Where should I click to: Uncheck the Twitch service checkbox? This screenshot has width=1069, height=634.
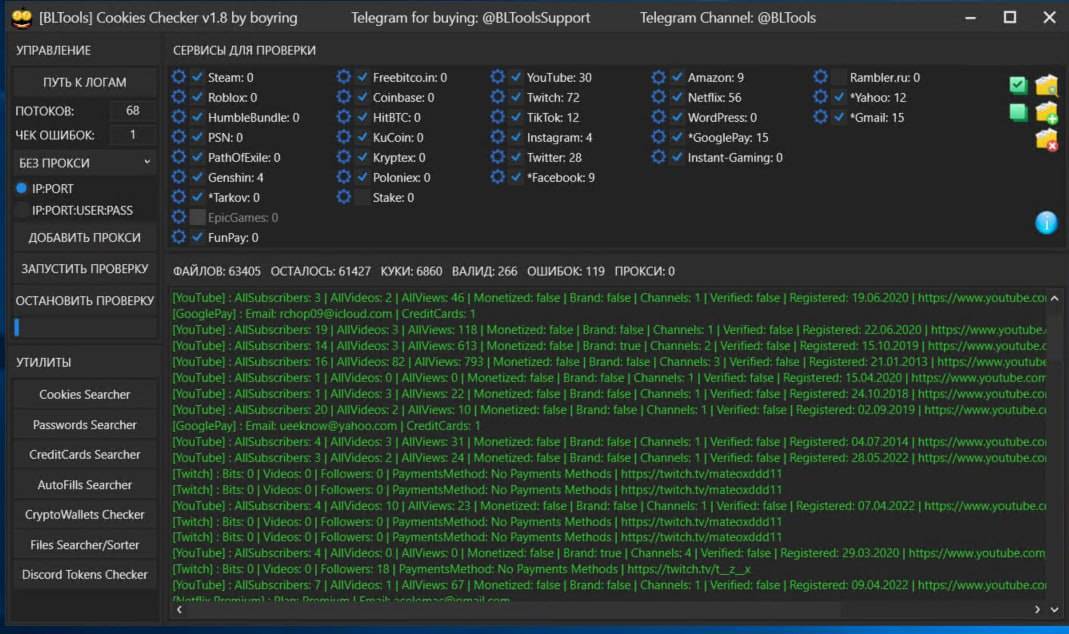516,98
